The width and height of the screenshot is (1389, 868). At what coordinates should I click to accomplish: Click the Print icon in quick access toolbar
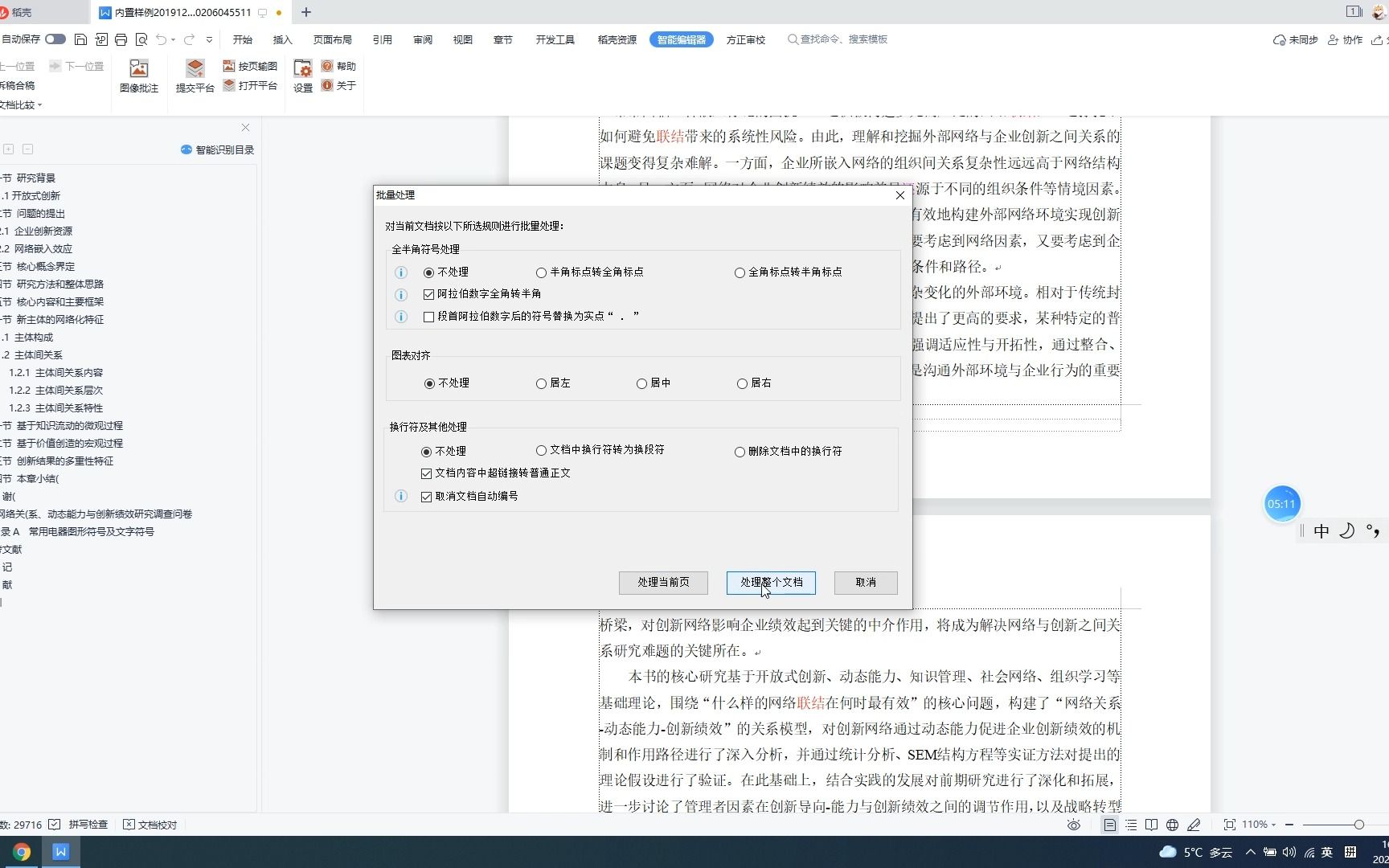click(121, 39)
